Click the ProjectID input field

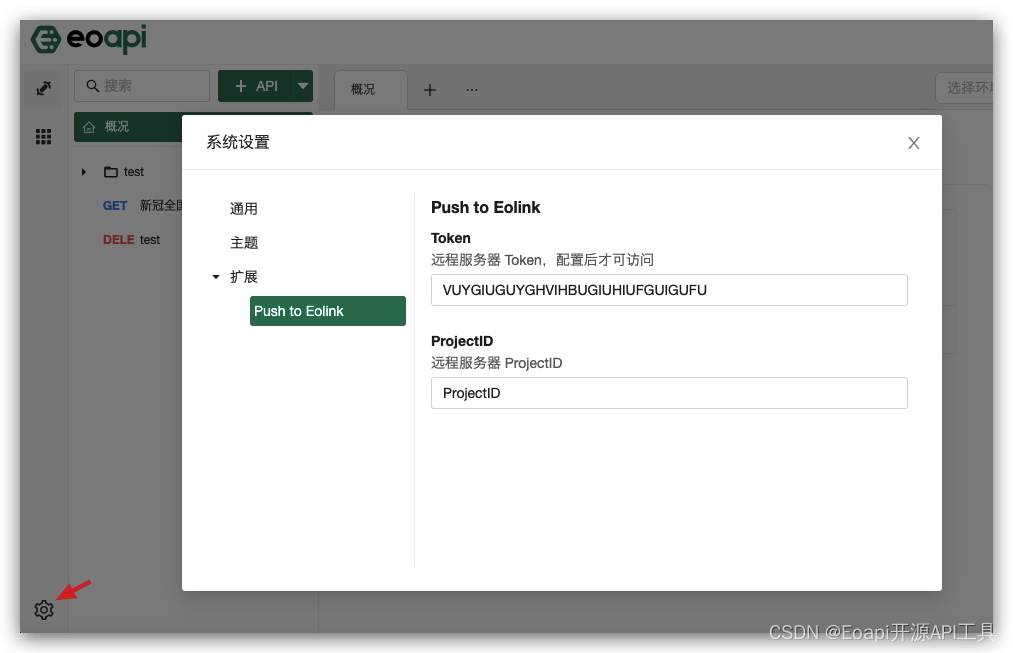coord(669,393)
